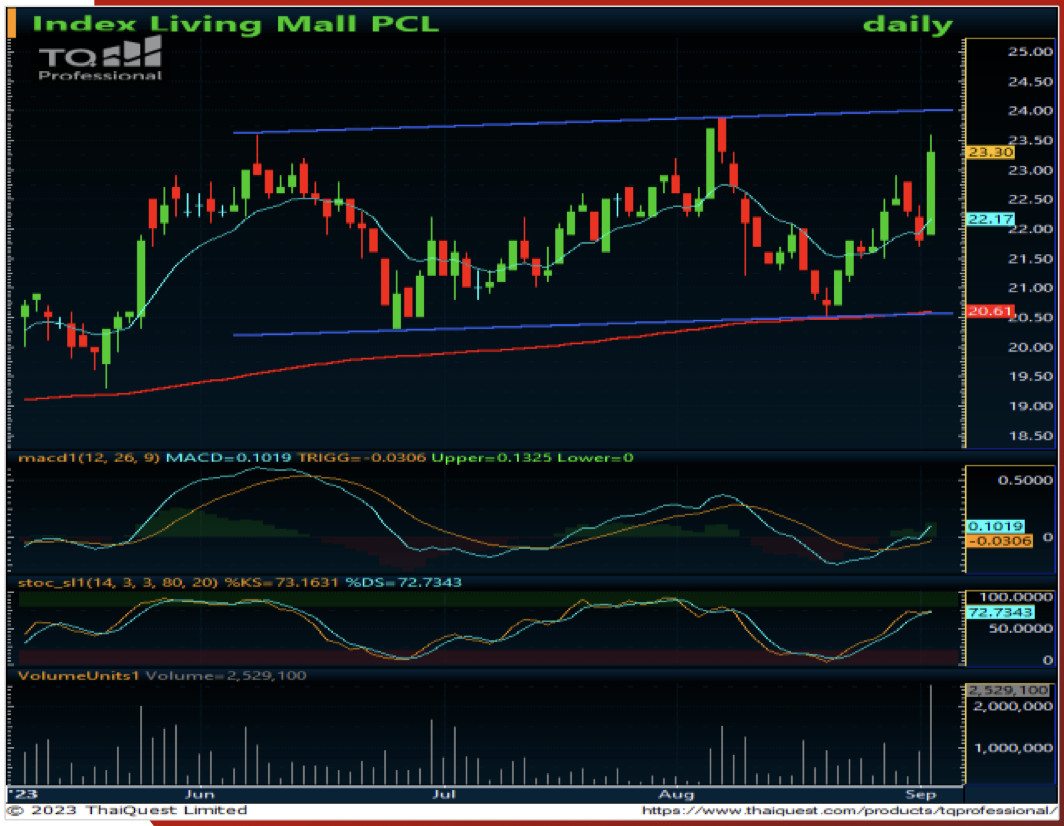Select the "VolumeUnits1" indicator label
This screenshot has height=826, width=1064.
[x=79, y=675]
